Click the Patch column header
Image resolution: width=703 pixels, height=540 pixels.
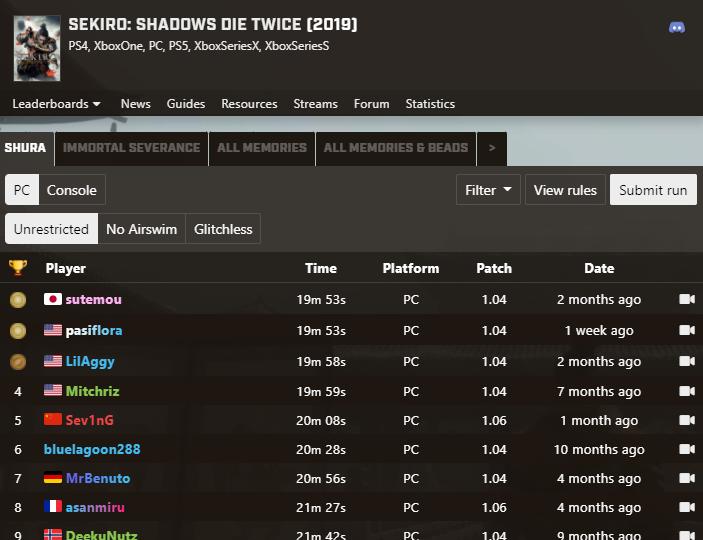tap(494, 268)
